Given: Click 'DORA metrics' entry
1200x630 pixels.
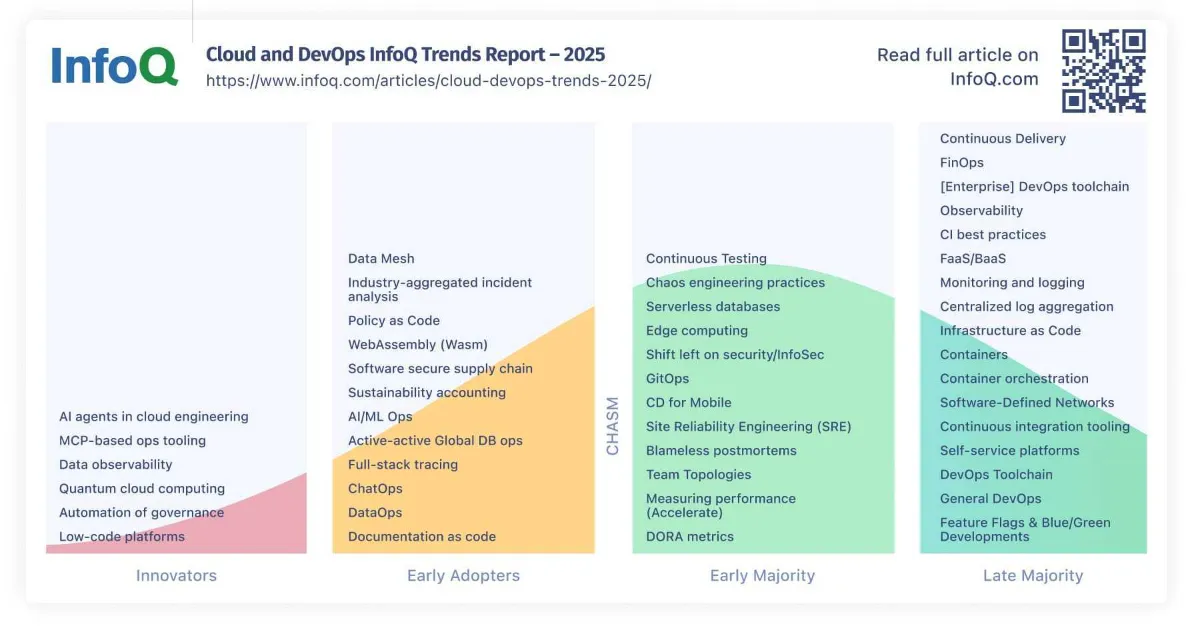Looking at the screenshot, I should point(690,537).
